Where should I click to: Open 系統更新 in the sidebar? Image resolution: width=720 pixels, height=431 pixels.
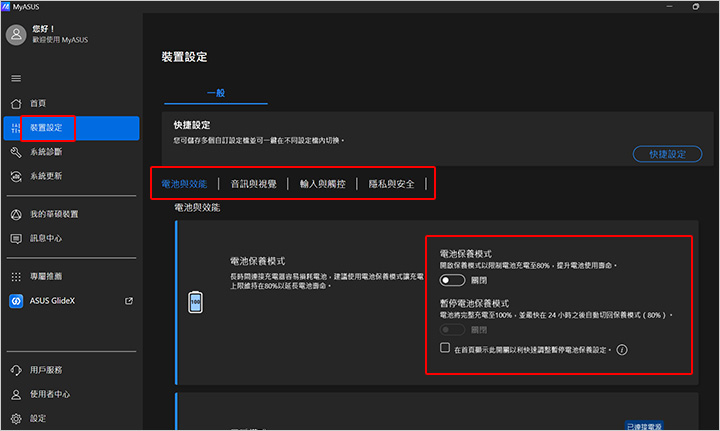point(71,176)
